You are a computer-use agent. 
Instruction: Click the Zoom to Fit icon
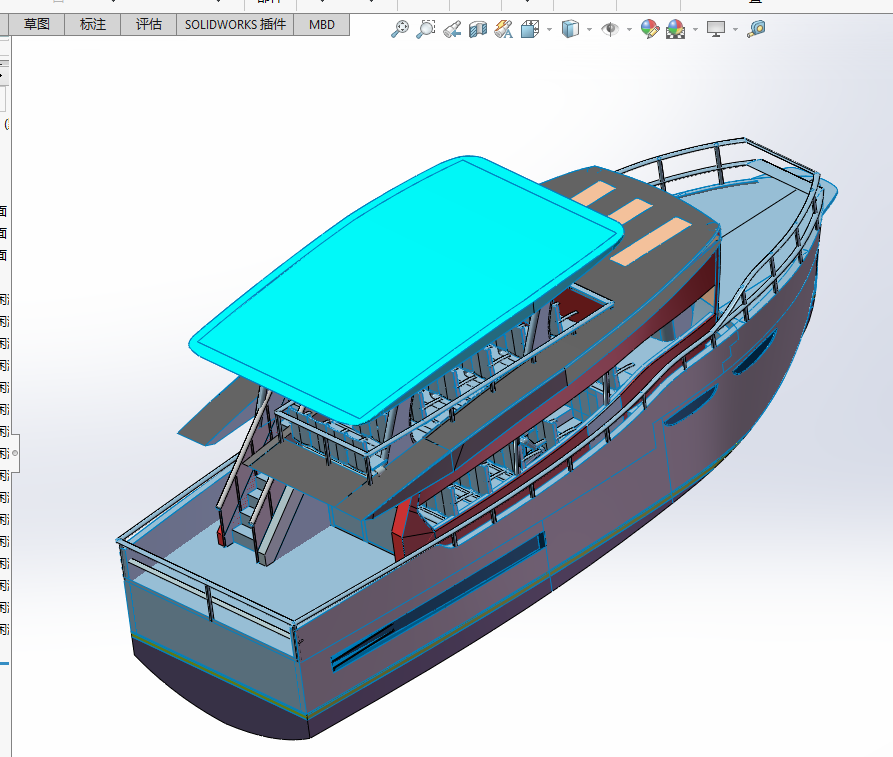tap(399, 29)
